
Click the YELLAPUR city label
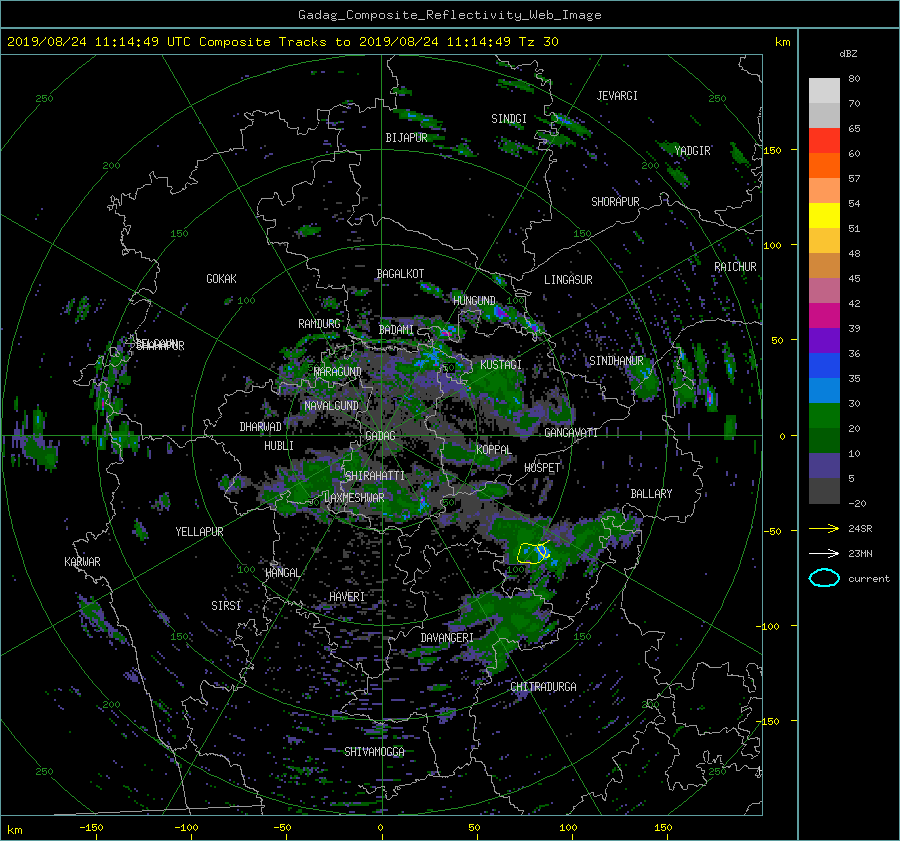pos(199,532)
